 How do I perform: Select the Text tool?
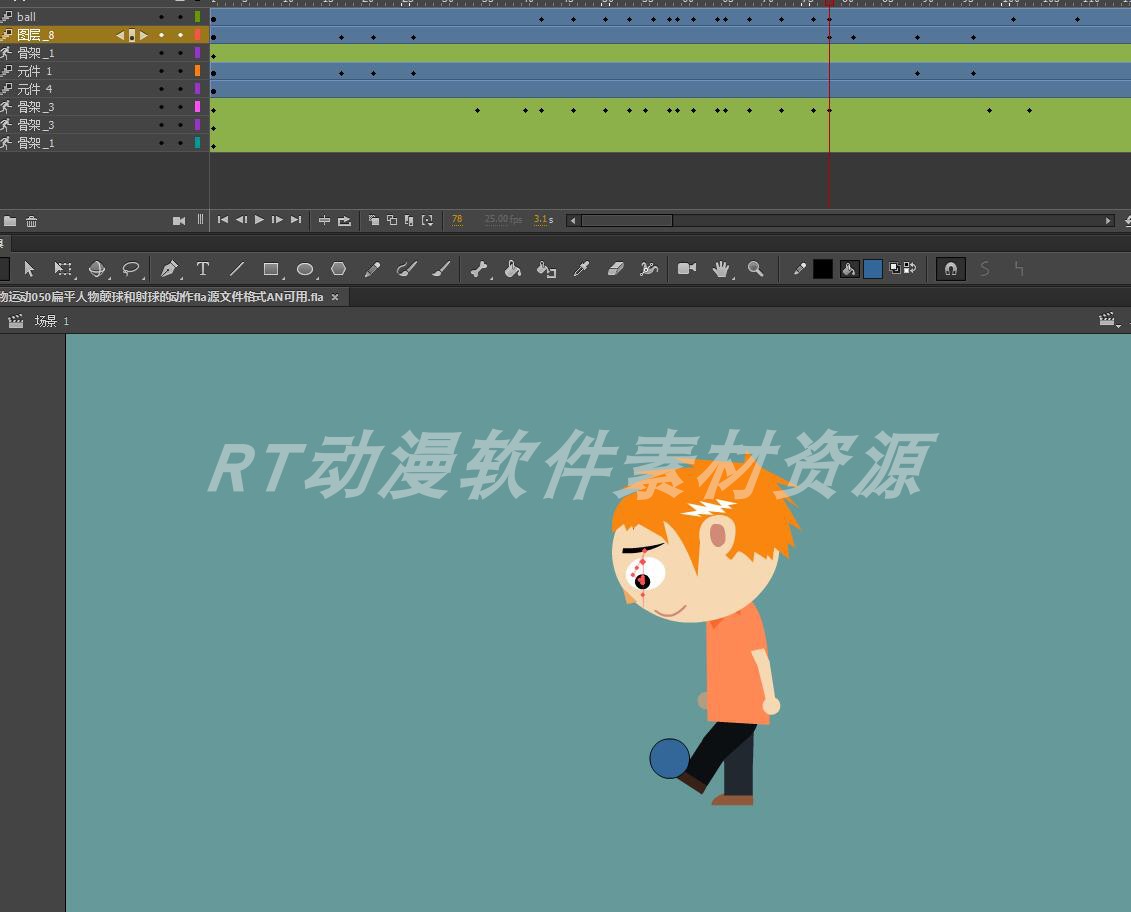point(203,269)
